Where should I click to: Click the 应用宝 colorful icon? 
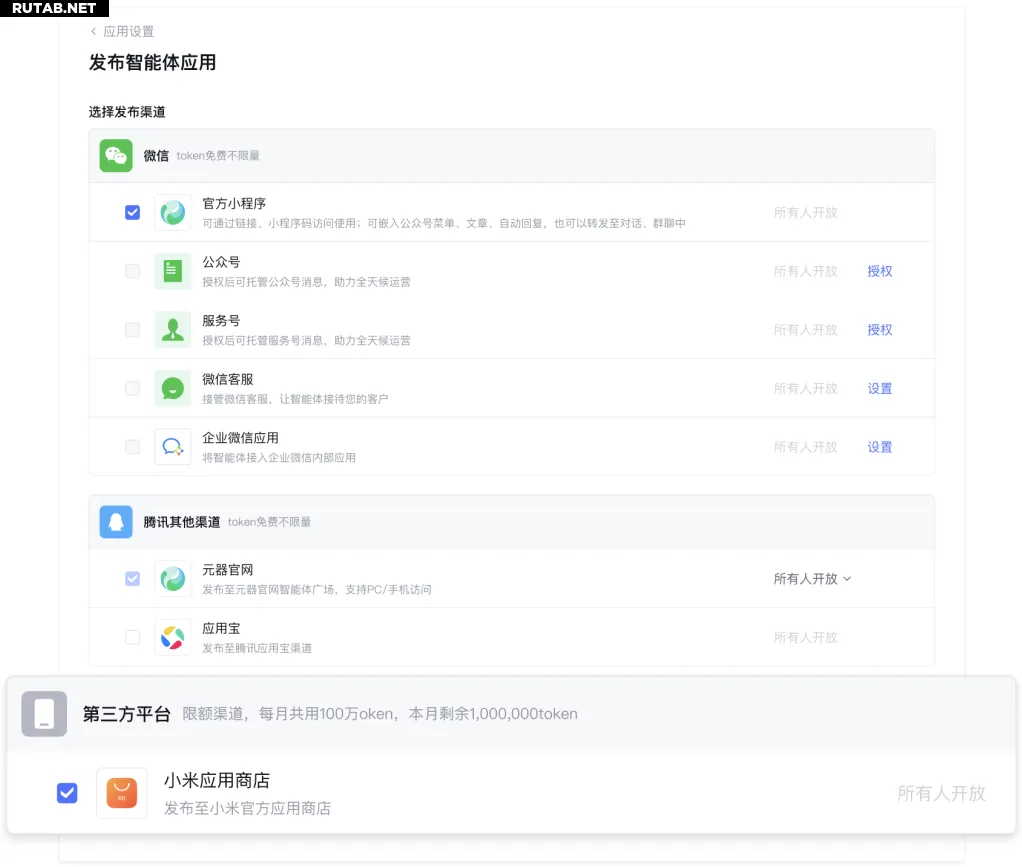(173, 637)
